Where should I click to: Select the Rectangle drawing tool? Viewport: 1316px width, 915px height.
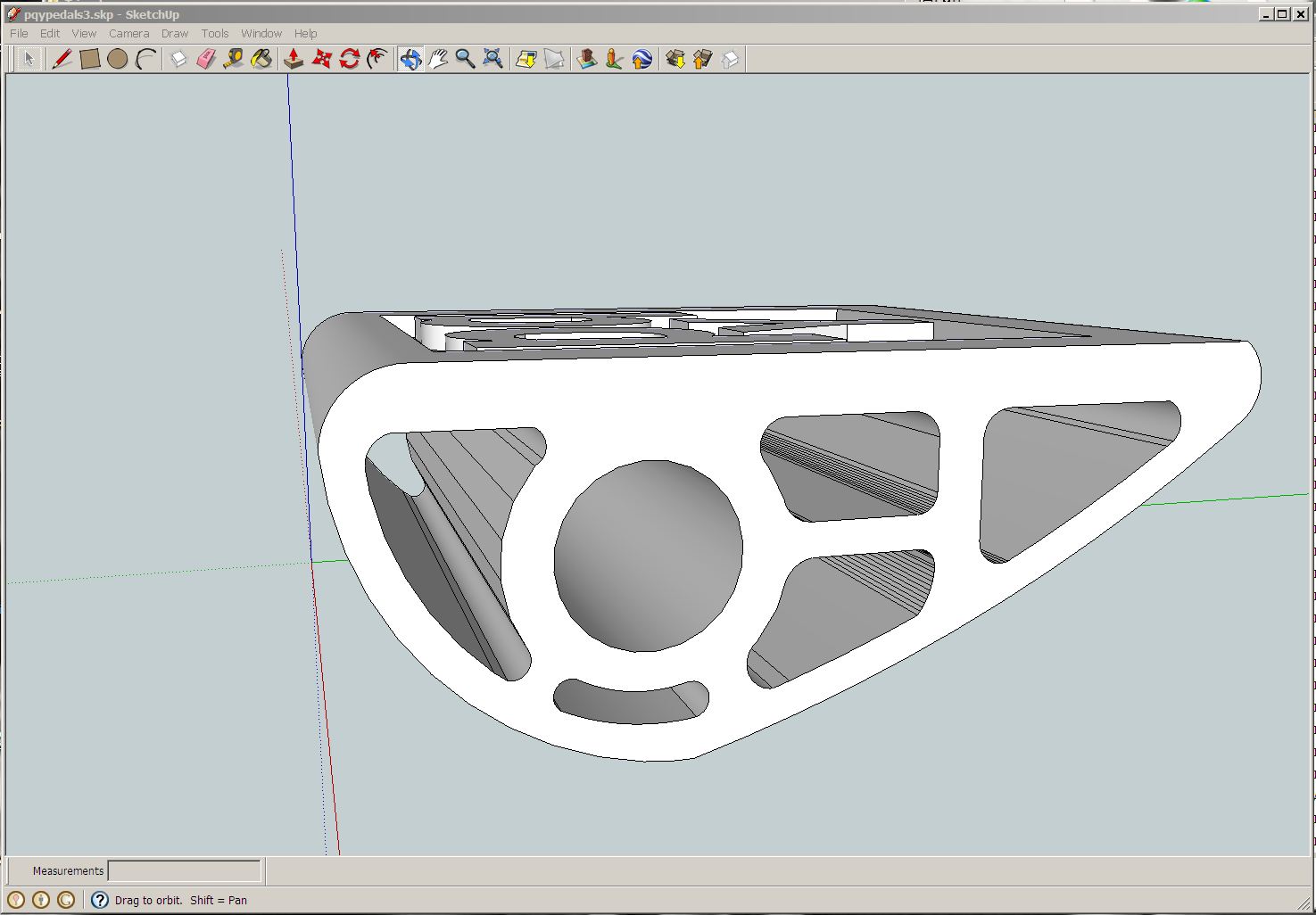click(x=89, y=59)
